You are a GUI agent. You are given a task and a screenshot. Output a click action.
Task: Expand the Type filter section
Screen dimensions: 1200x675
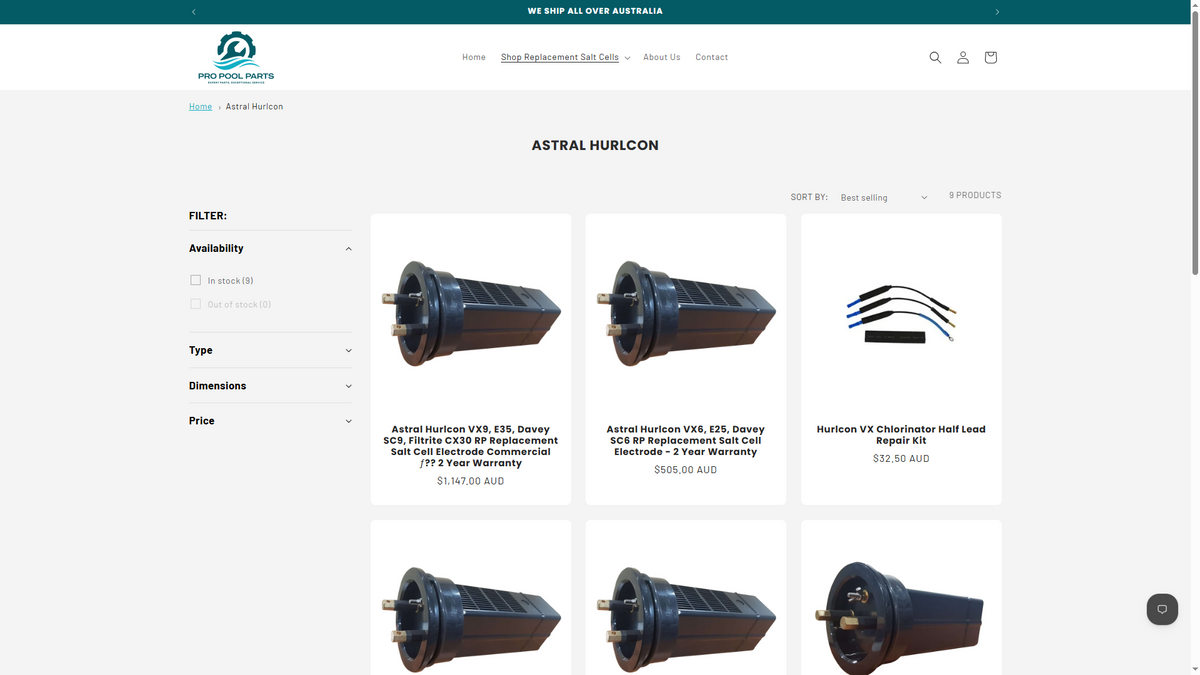tap(270, 350)
